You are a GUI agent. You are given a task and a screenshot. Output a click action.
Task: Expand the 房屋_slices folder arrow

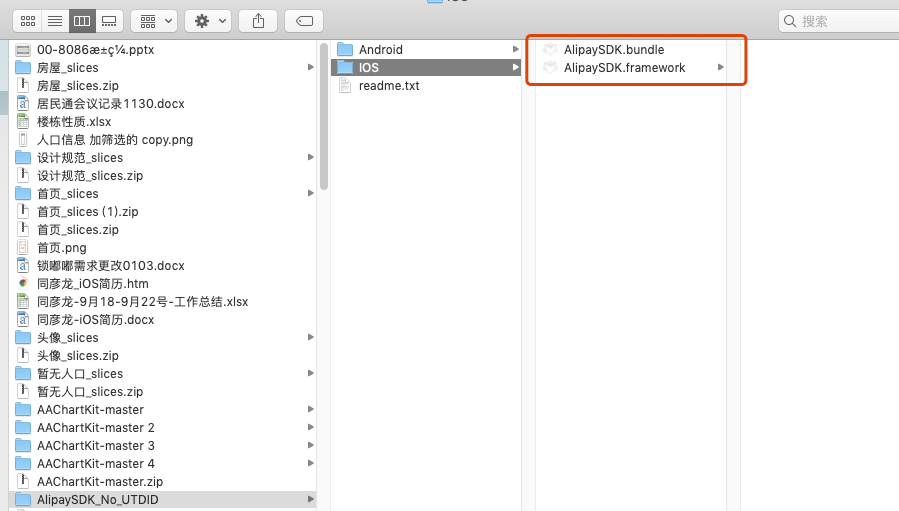[310, 68]
